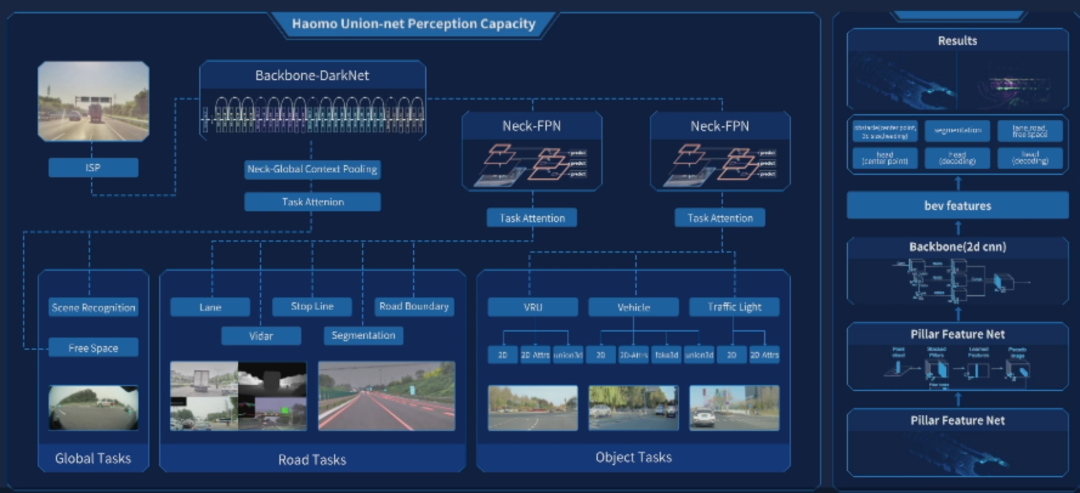Screen dimensions: 1080x493
Task: Click Task Attention connected to Object Tasks
Action: coord(720,218)
